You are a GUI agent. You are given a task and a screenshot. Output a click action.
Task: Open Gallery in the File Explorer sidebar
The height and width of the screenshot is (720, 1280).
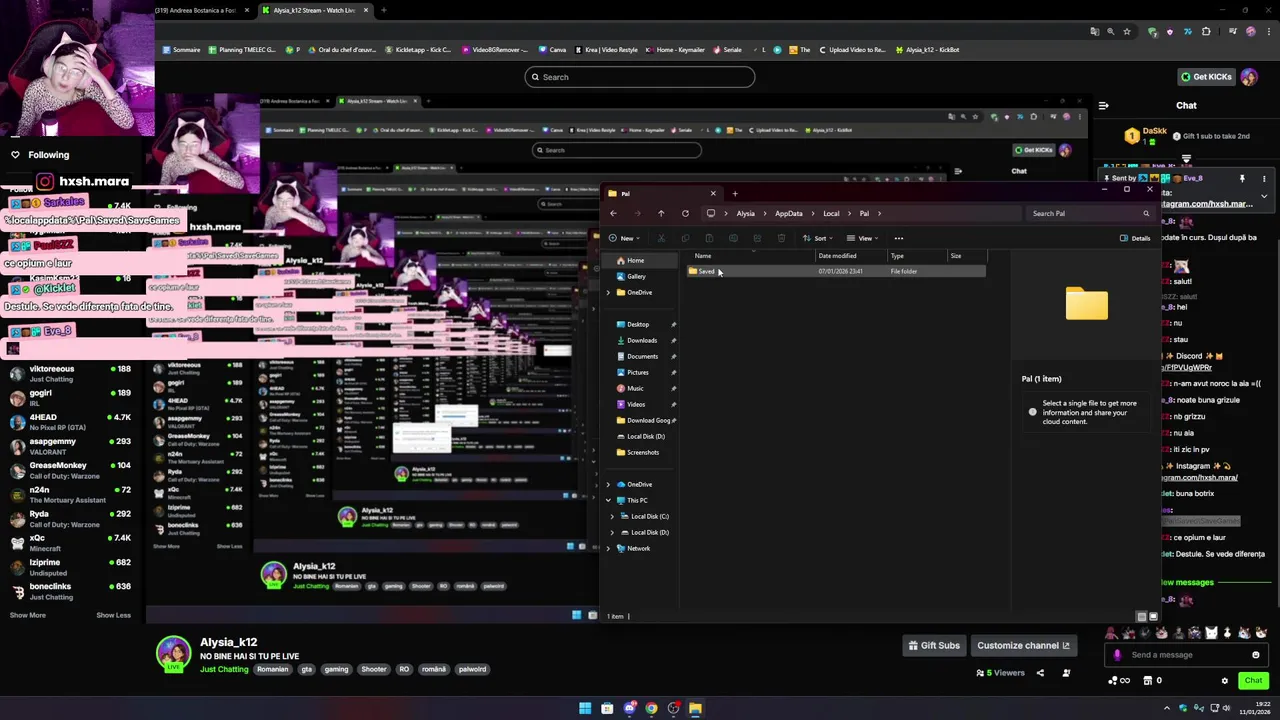(631, 276)
